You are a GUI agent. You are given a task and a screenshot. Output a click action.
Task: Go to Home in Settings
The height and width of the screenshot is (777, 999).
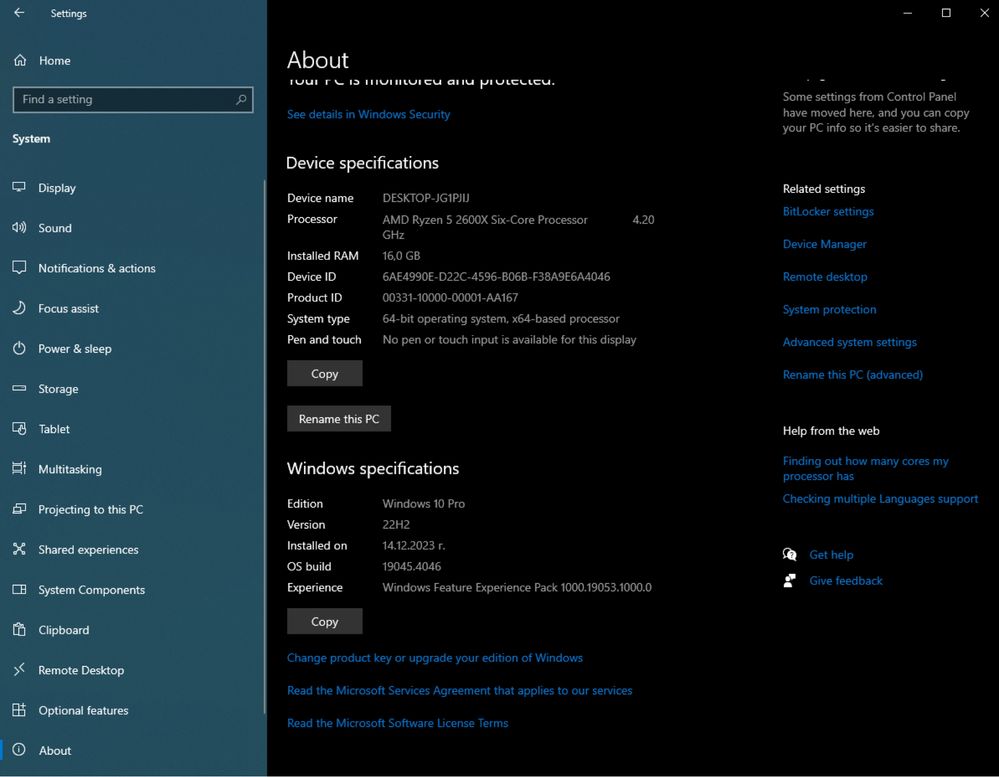pos(133,61)
